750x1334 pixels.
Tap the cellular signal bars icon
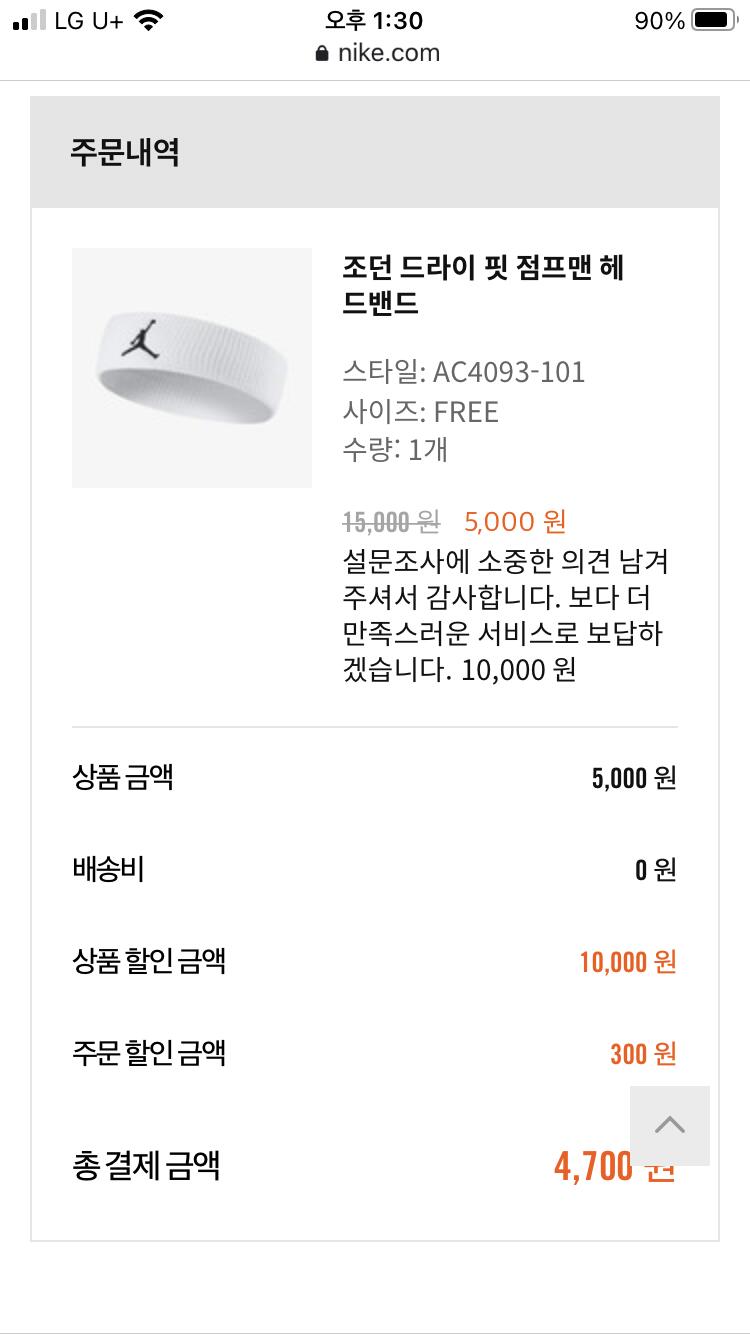point(29,20)
